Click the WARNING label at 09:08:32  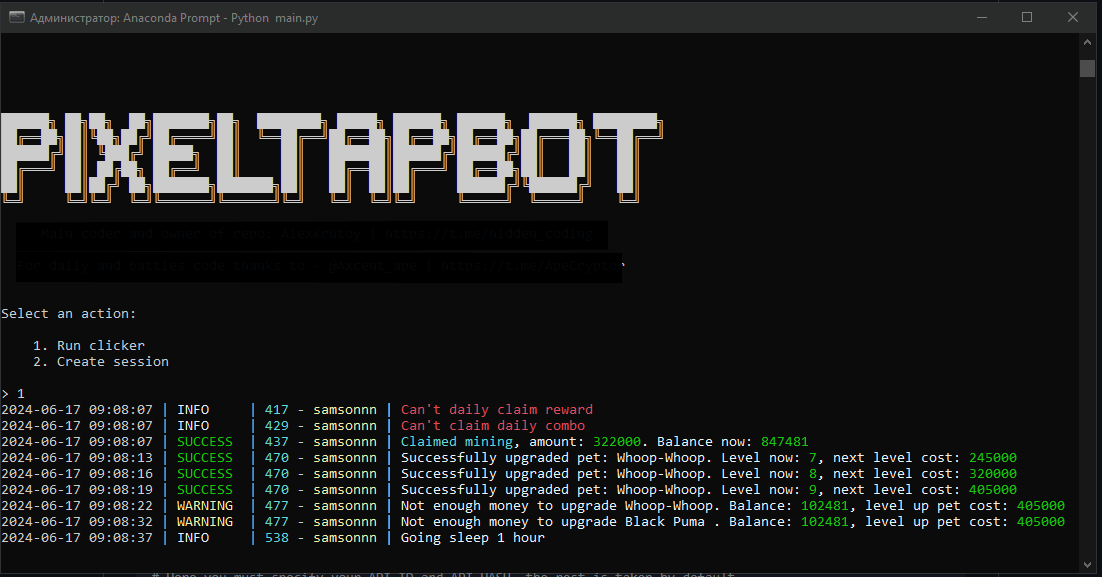coord(205,522)
